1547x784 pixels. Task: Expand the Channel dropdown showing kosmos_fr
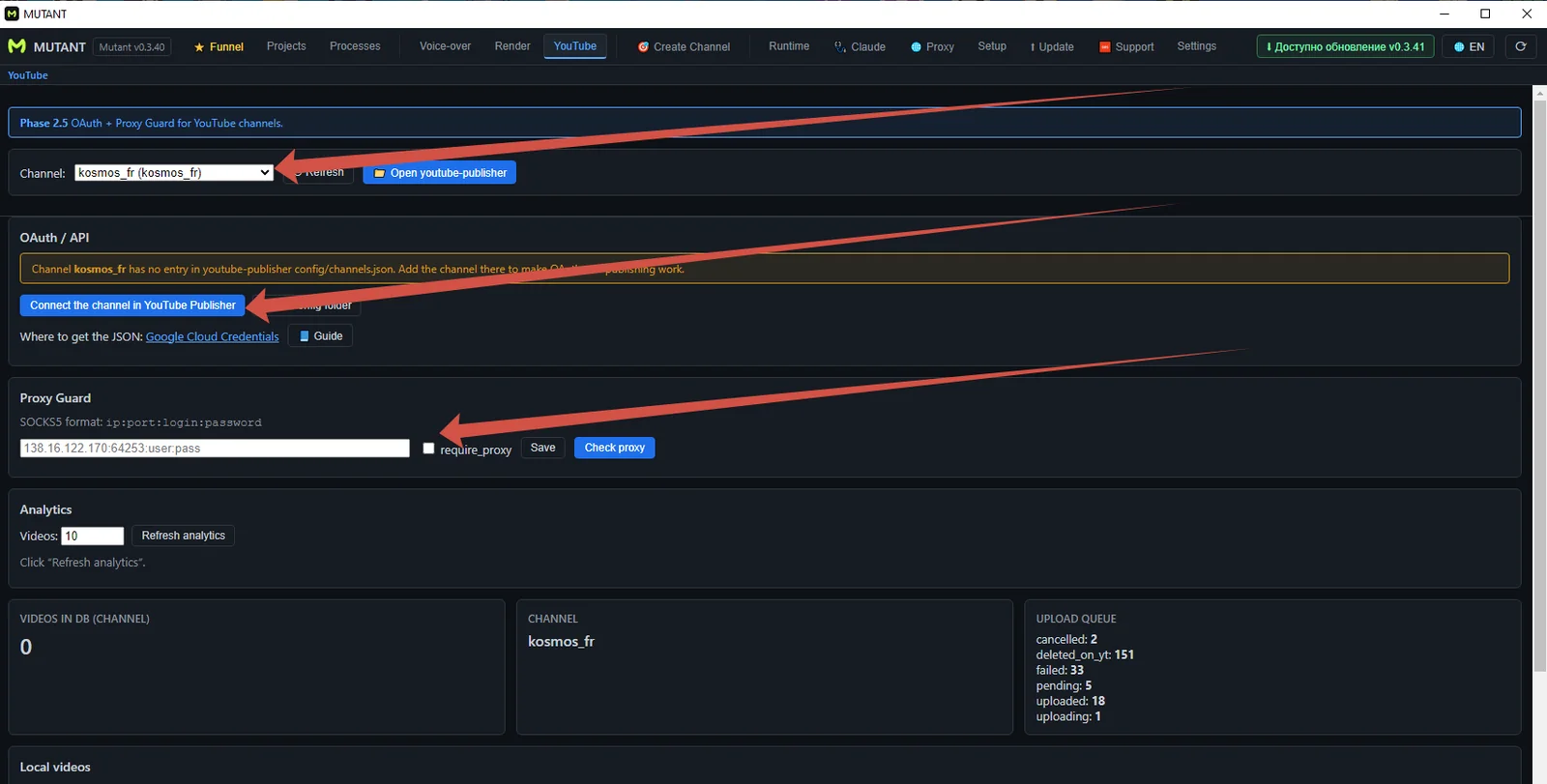click(174, 173)
